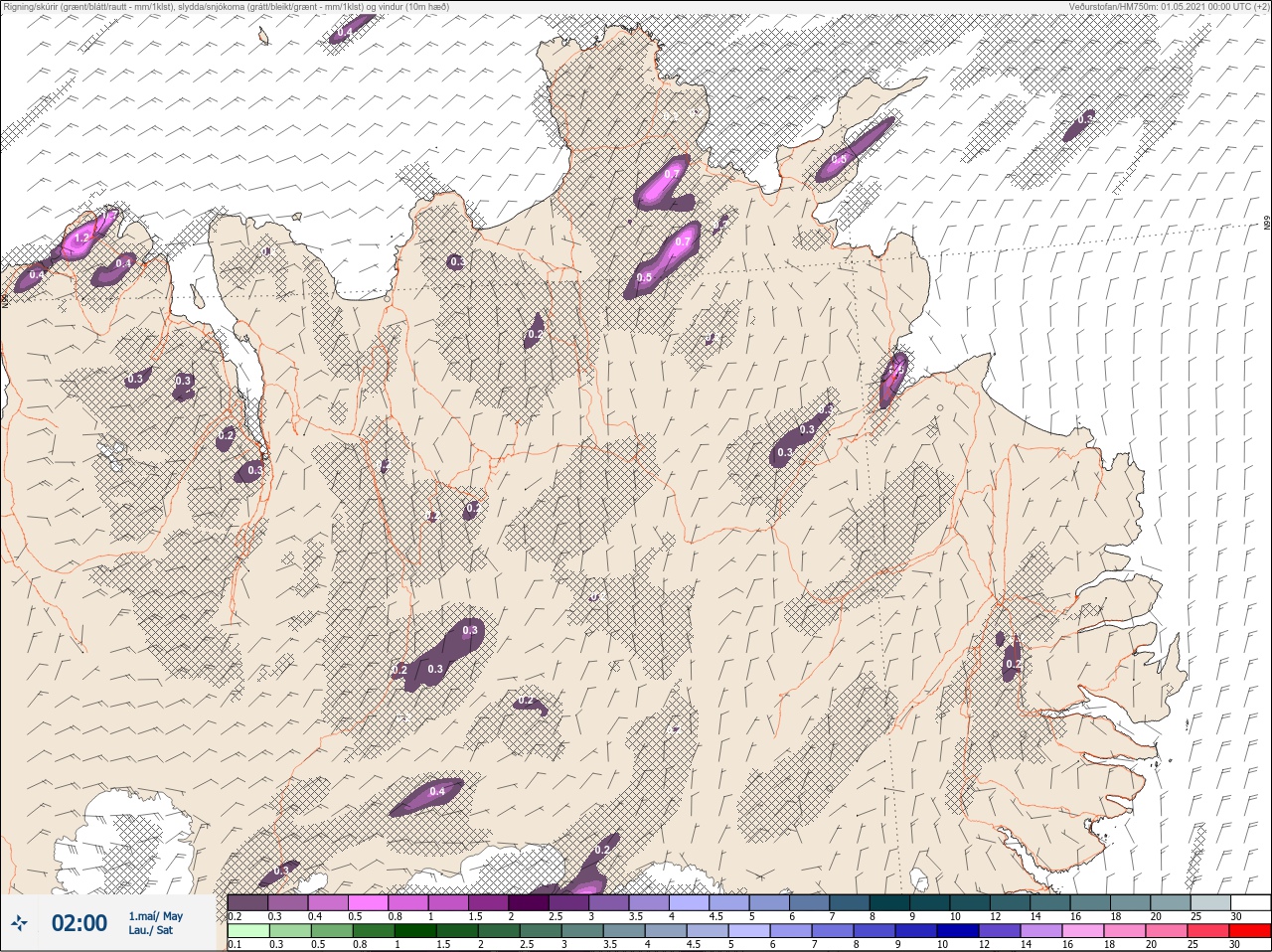Pick the bottom-row dark green swatch labeled 1
1272x952 pixels.
(415, 931)
